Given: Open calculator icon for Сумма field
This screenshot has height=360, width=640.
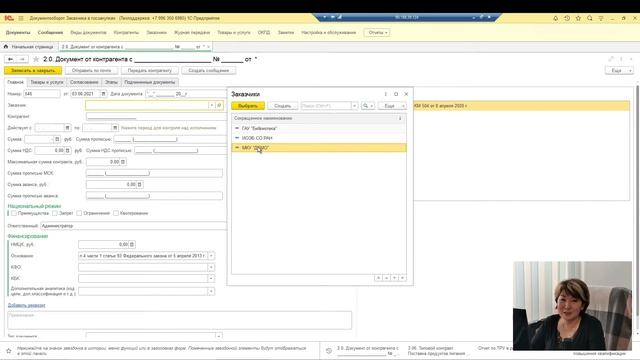Looking at the screenshot, I should click(x=57, y=139).
